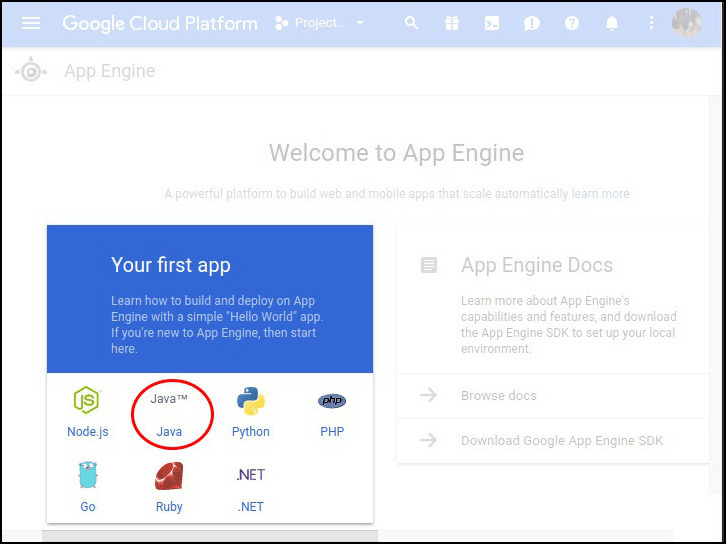The image size is (726, 544).
Task: Select the .NET logo icon
Action: (x=250, y=475)
